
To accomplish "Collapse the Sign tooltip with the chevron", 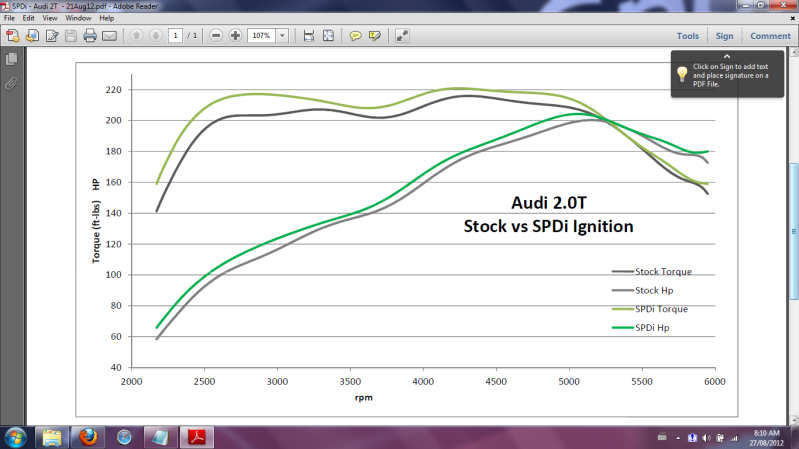I will pyautogui.click(x=727, y=56).
